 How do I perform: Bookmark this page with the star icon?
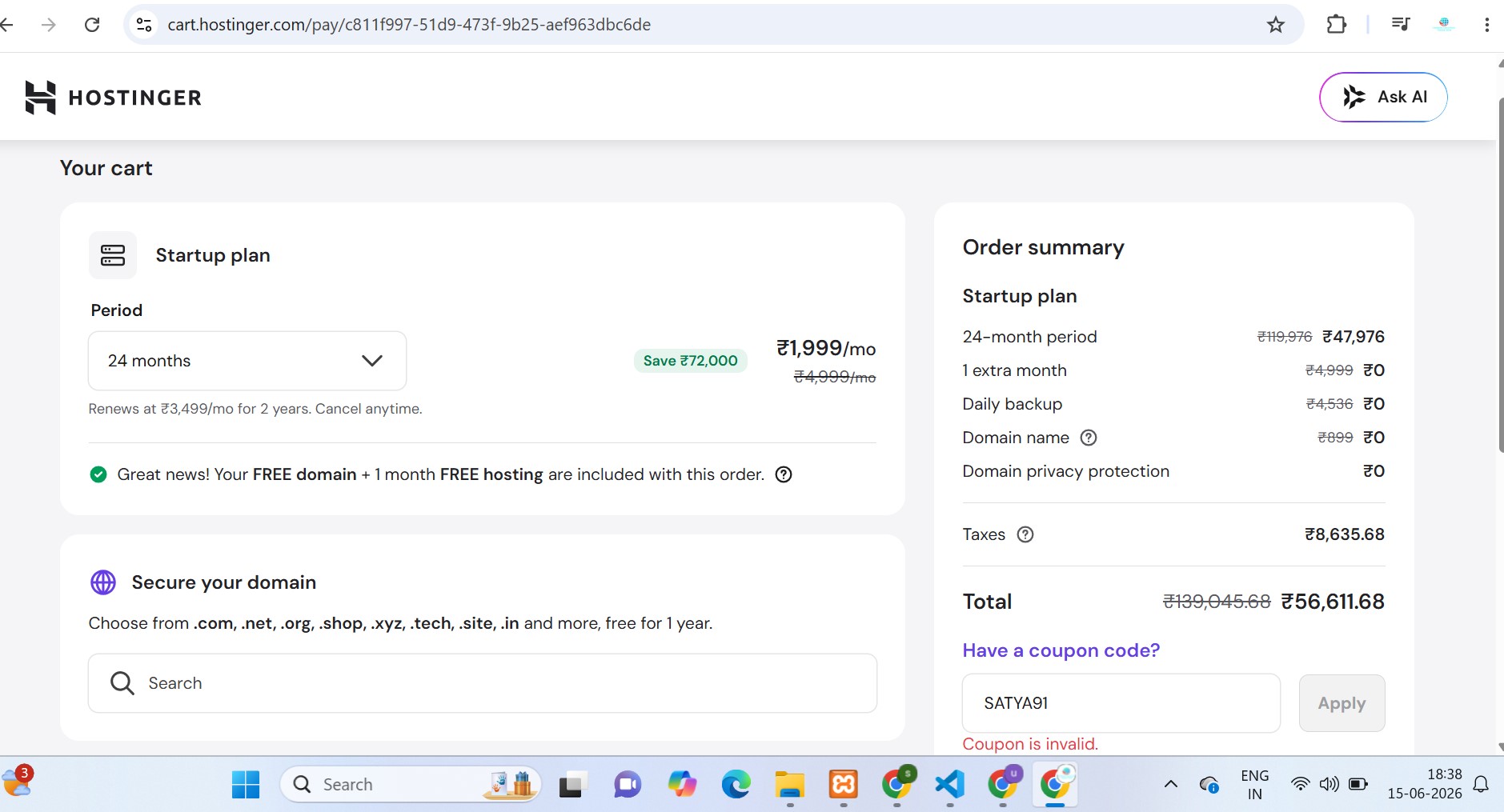point(1276,25)
